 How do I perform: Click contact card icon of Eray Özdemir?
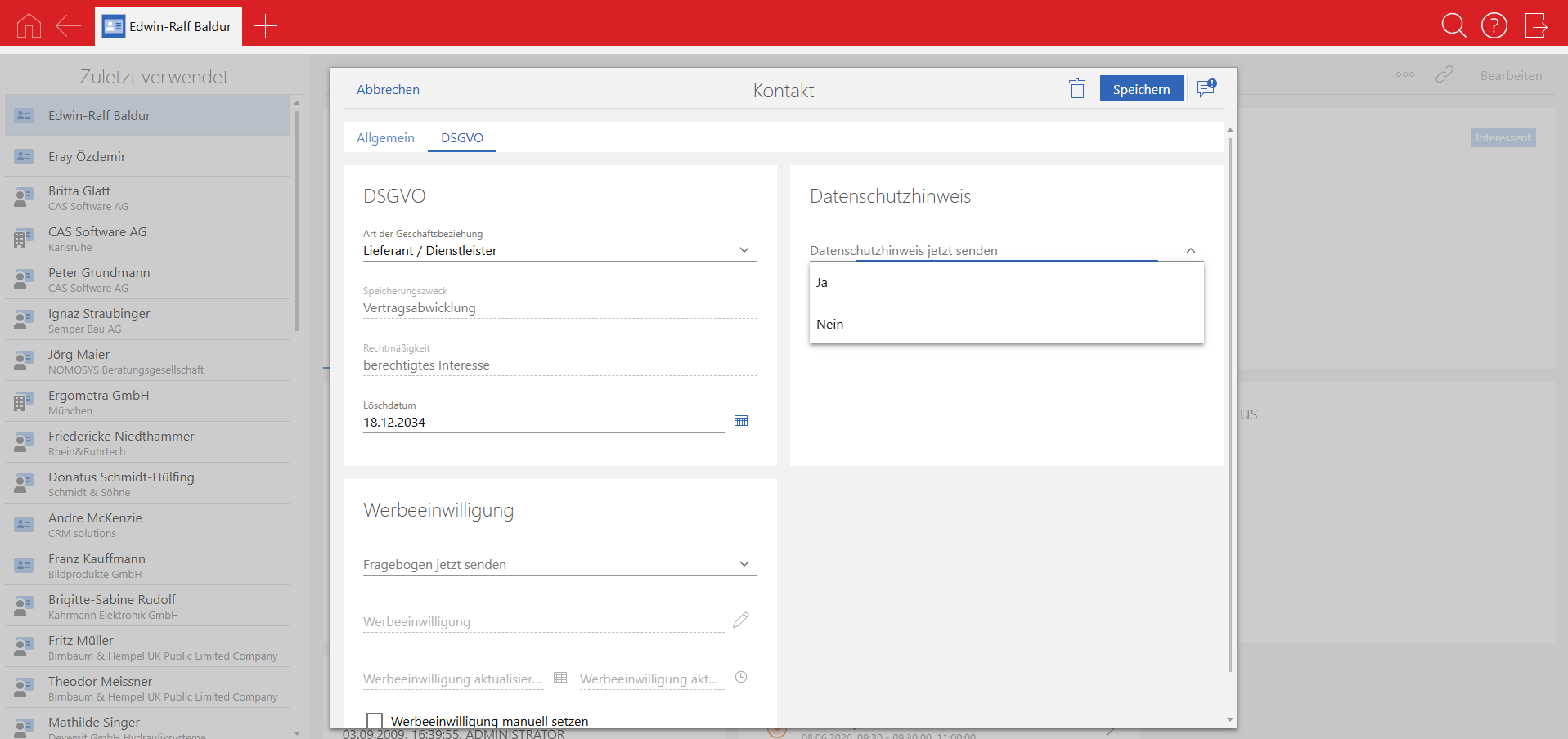[x=24, y=156]
